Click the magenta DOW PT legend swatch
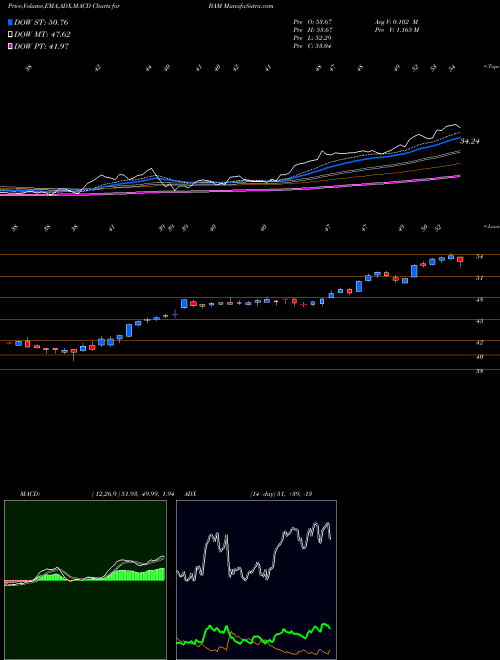The width and height of the screenshot is (500, 660). (11, 47)
